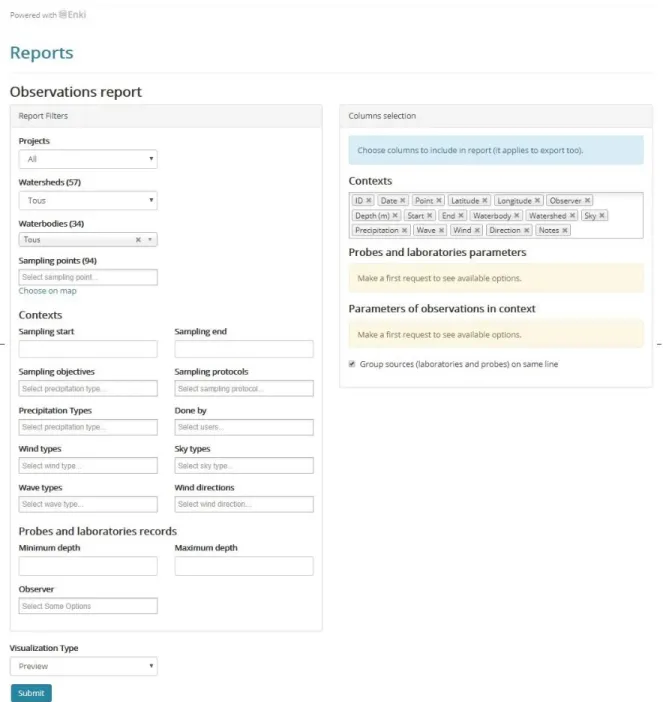Image resolution: width=663 pixels, height=702 pixels.
Task: Remove the Longitude column tag
Action: (537, 201)
